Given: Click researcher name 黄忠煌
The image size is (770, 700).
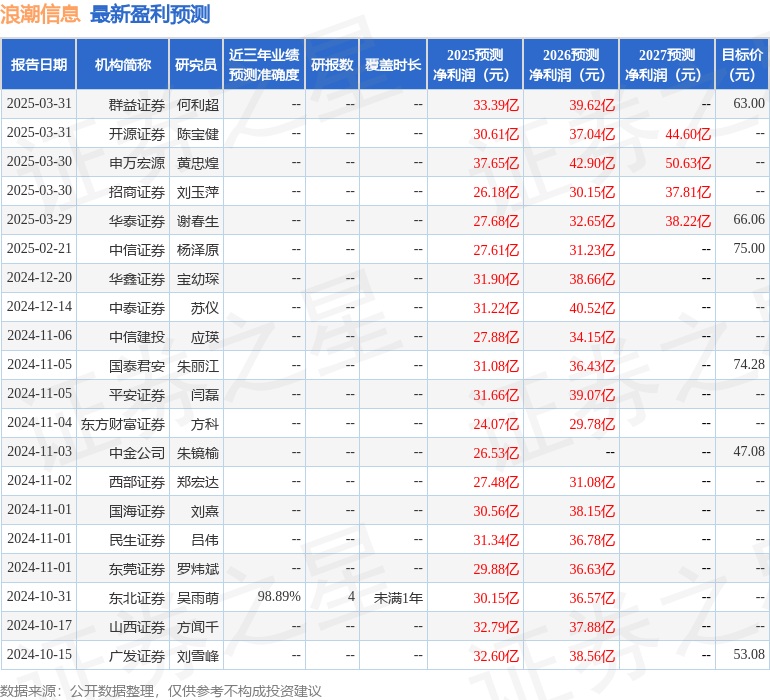Looking at the screenshot, I should pyautogui.click(x=198, y=163).
